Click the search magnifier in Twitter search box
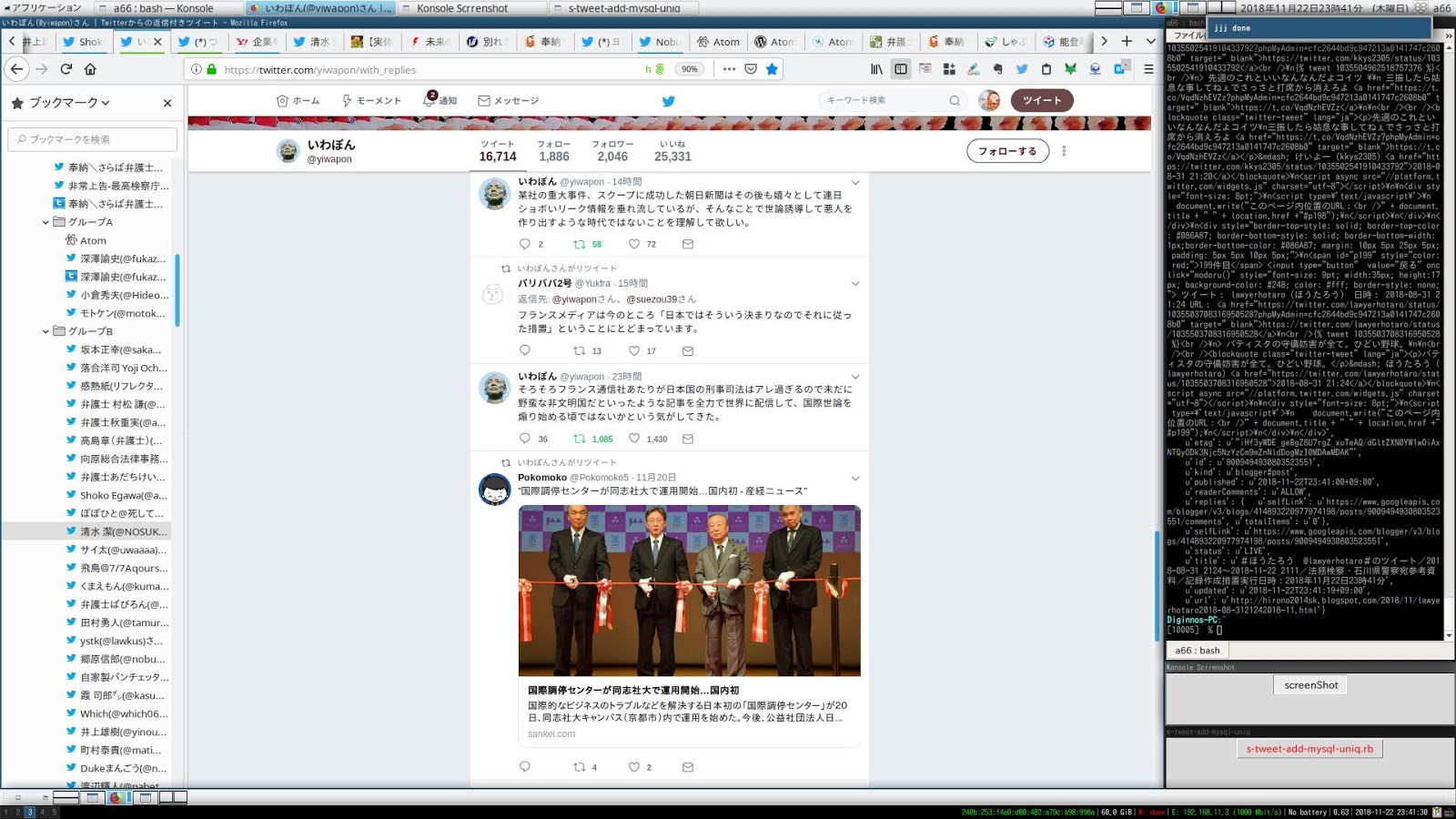Image resolution: width=1456 pixels, height=819 pixels. click(x=955, y=101)
